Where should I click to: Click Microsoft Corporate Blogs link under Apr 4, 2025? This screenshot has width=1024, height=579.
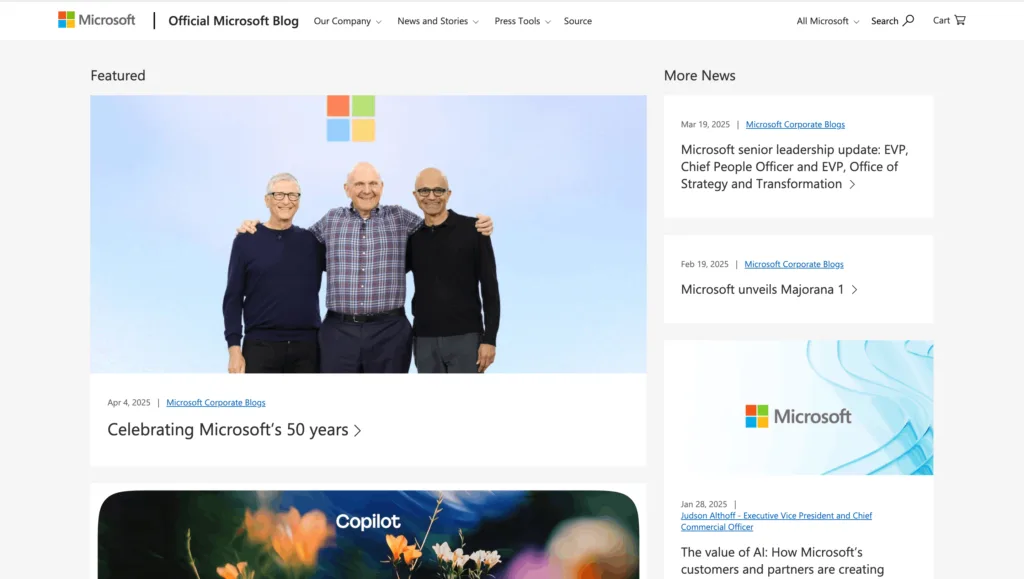pyautogui.click(x=216, y=403)
